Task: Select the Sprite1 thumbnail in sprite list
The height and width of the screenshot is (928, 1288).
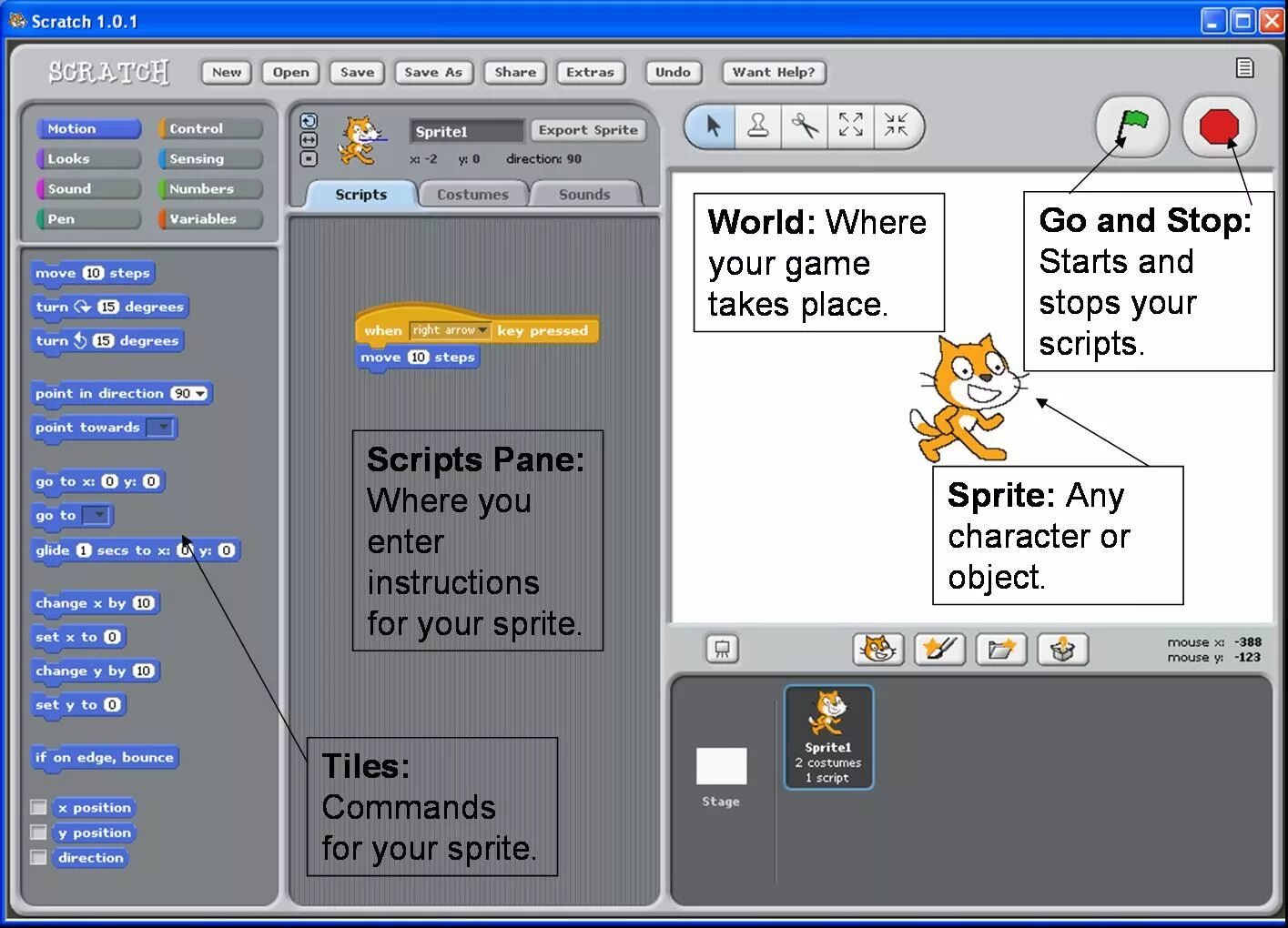Action: point(828,737)
